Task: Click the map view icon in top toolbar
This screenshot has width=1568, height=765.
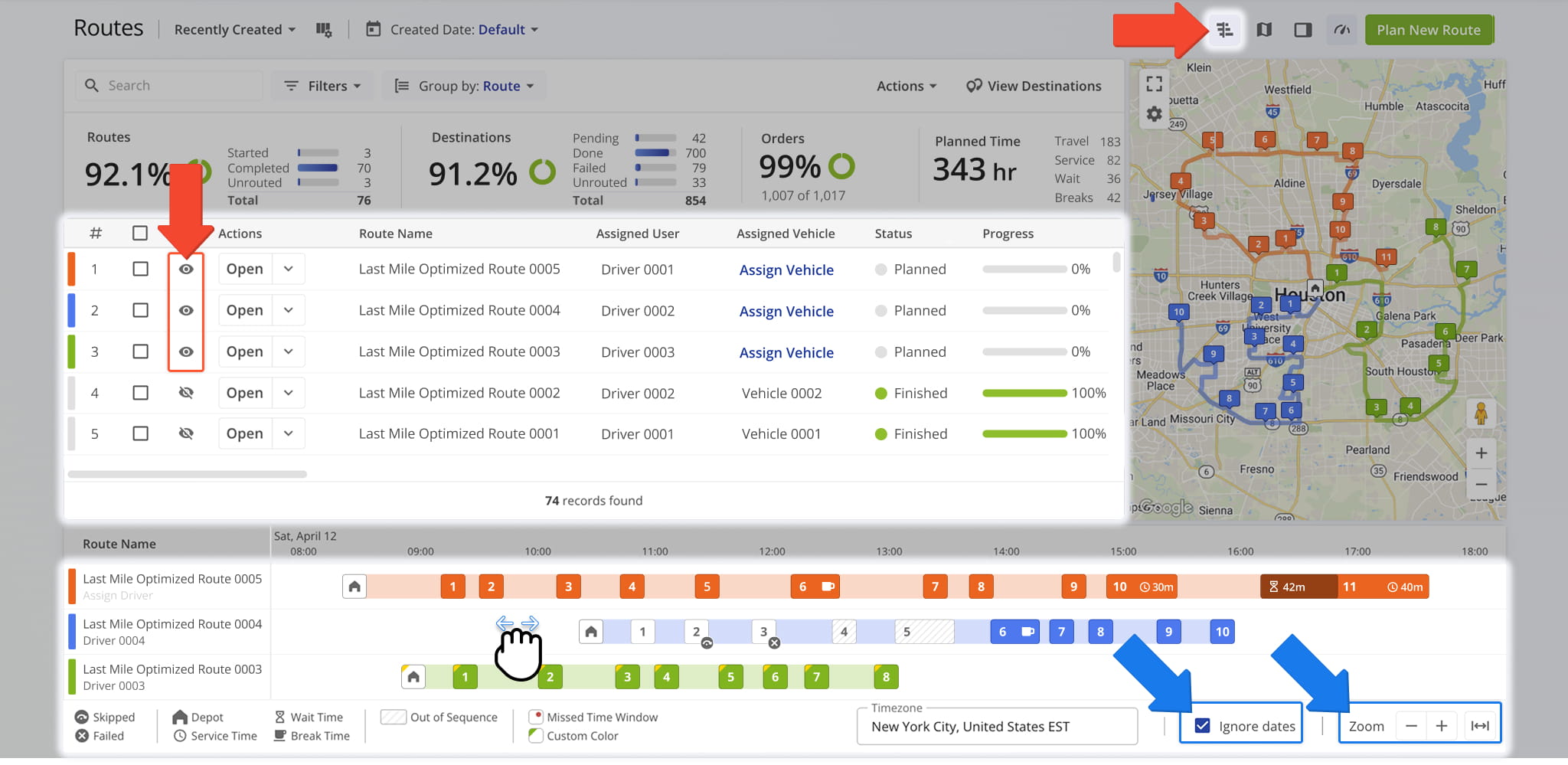Action: pyautogui.click(x=1264, y=30)
